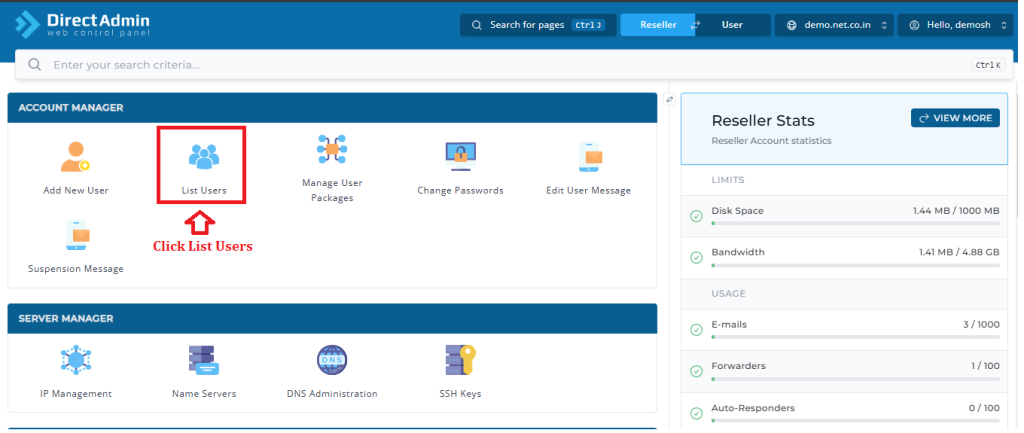This screenshot has width=1024, height=433.
Task: Click the Forwarders status check icon
Action: point(696,371)
